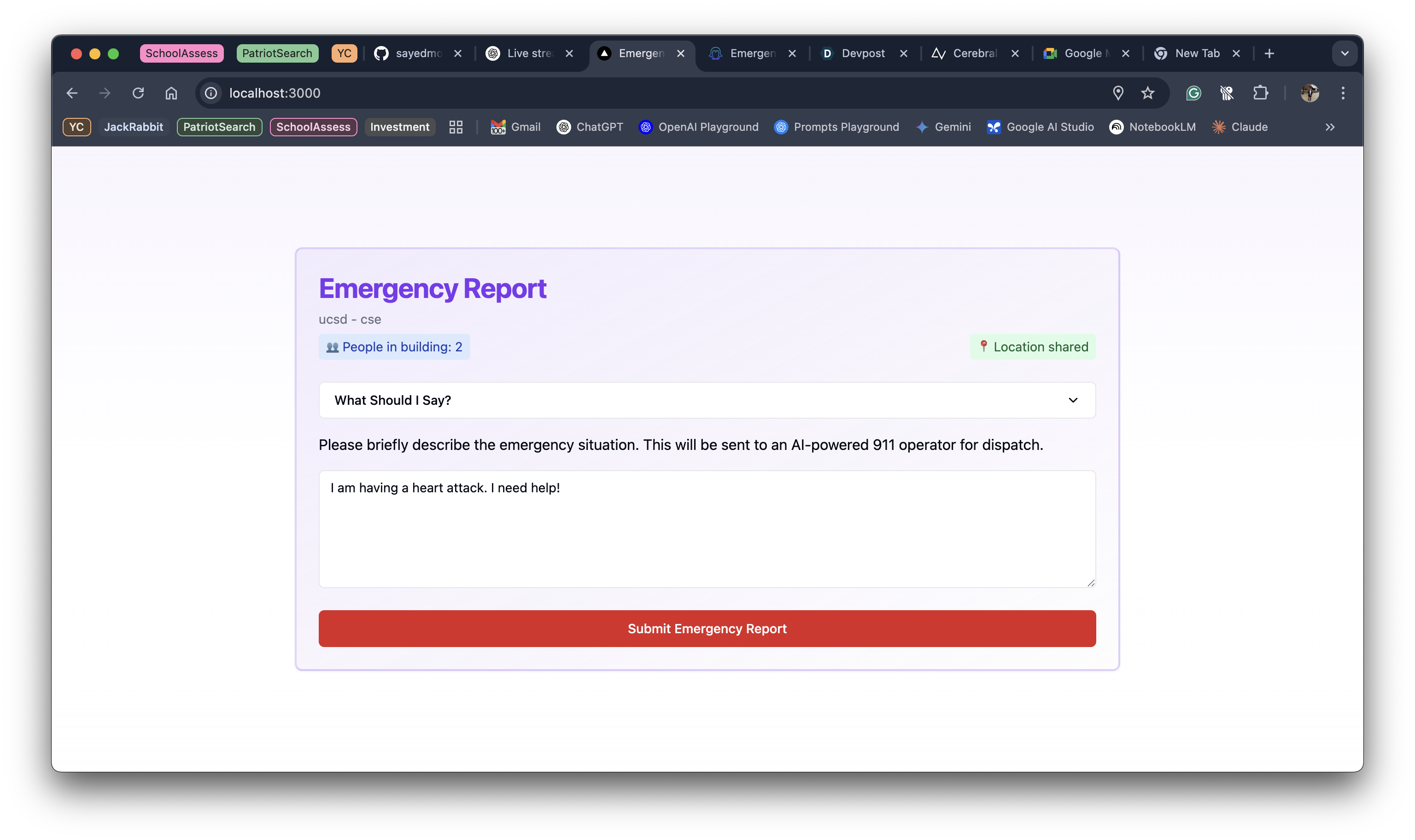Open the SchoolAssess pink tab group
This screenshot has width=1415, height=840.
[181, 53]
